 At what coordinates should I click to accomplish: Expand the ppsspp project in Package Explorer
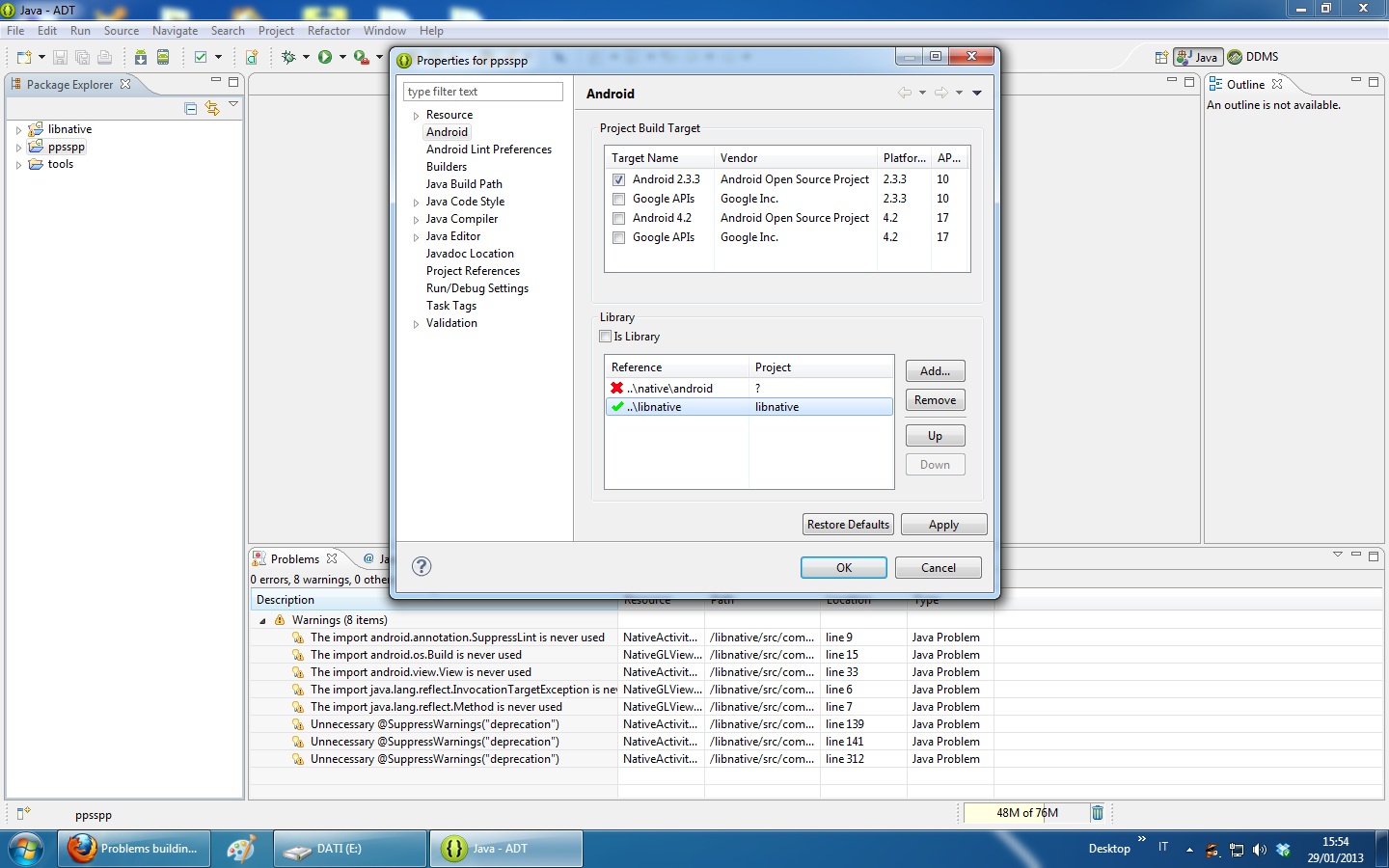[18, 148]
